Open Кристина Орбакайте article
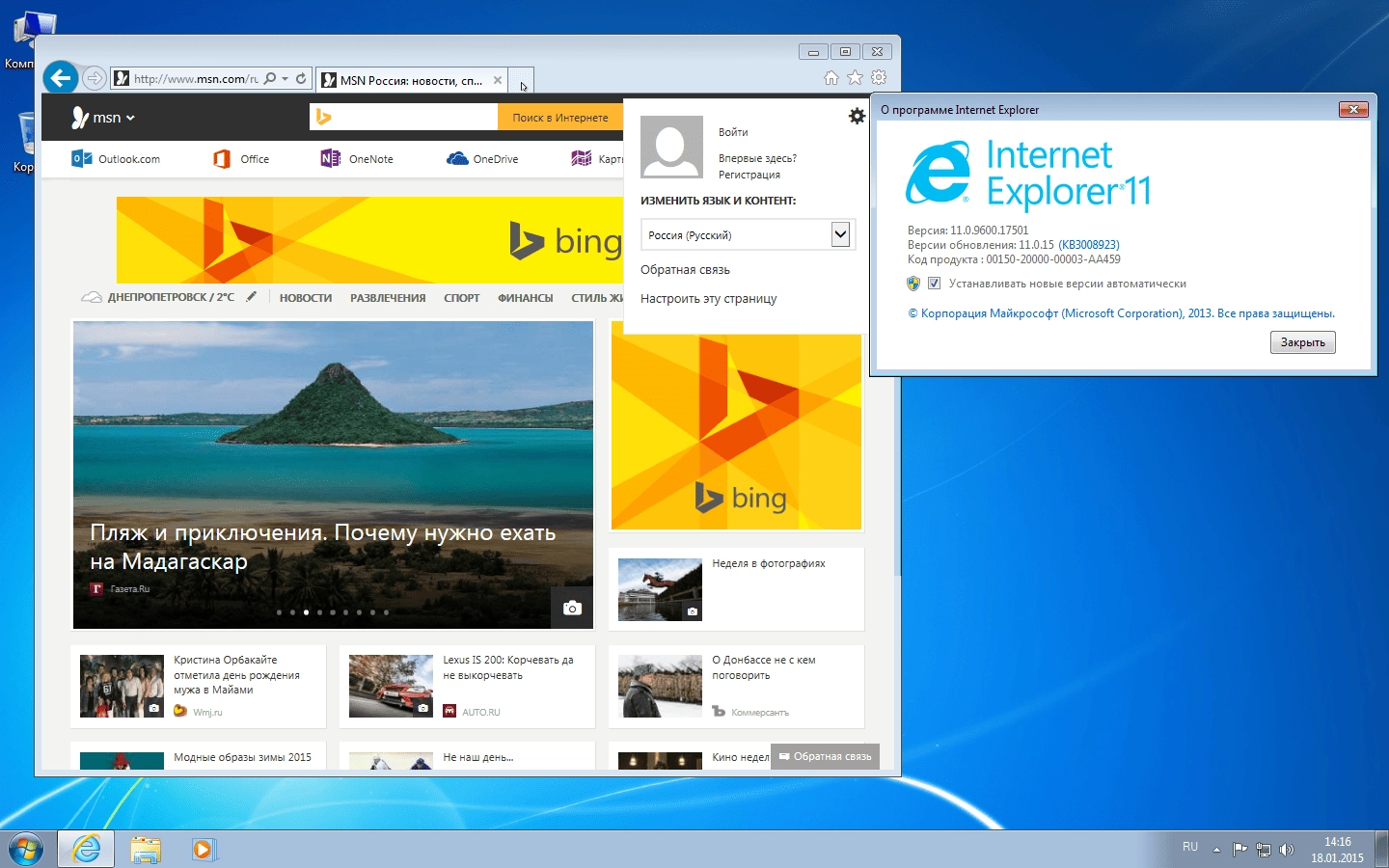This screenshot has height=868, width=1389. [236, 675]
